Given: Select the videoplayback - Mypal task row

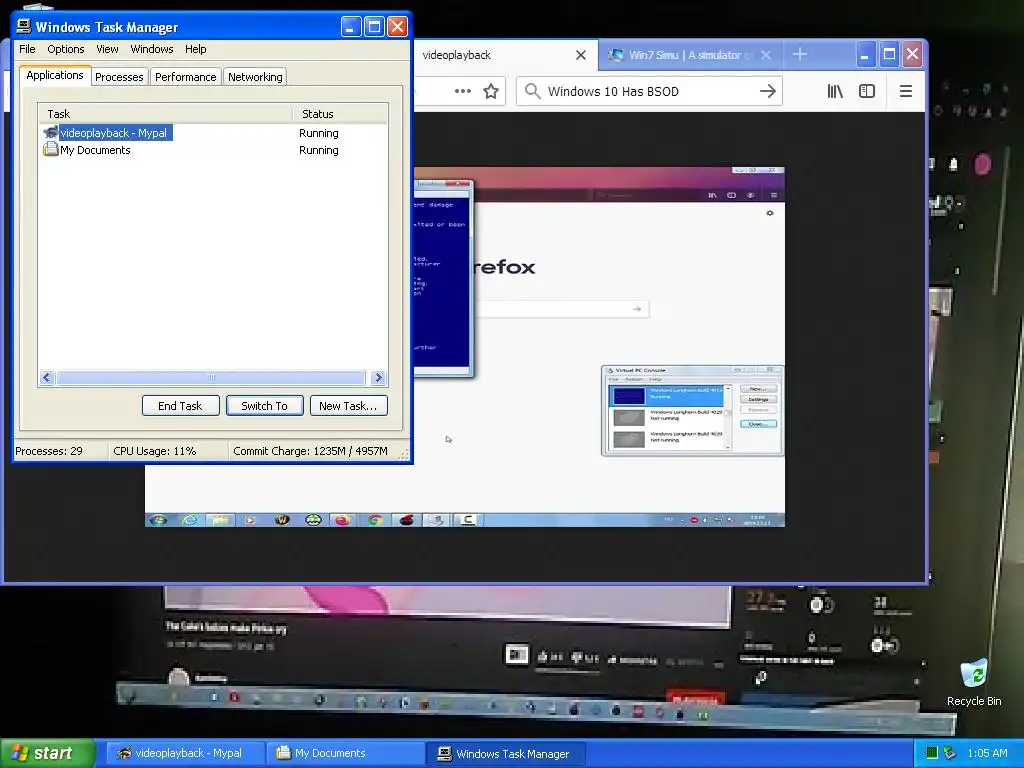Looking at the screenshot, I should coord(213,133).
